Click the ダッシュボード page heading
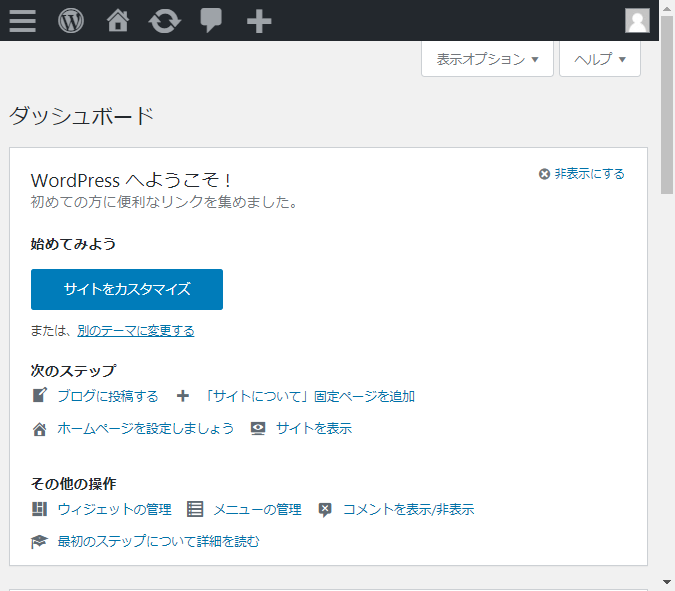This screenshot has width=675, height=591. click(x=81, y=116)
